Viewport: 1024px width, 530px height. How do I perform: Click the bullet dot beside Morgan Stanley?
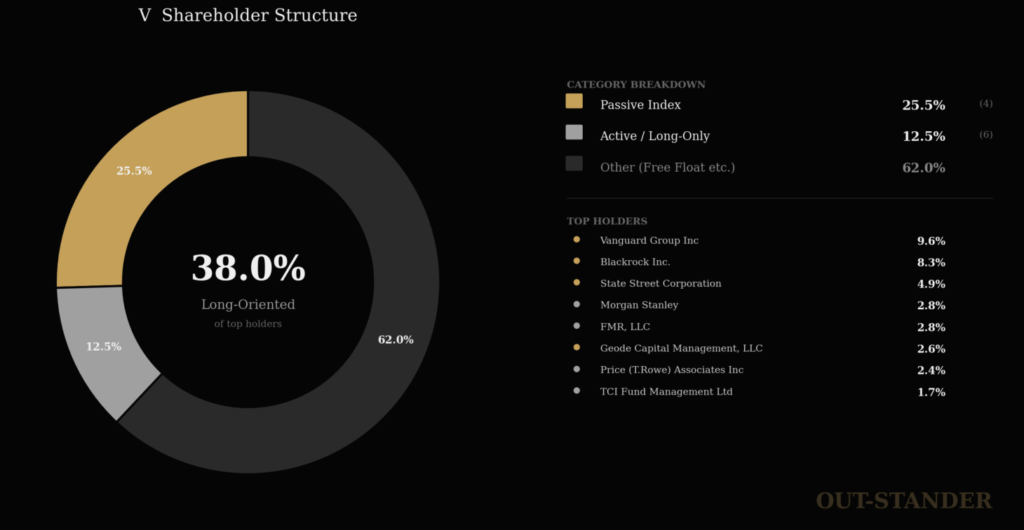(577, 304)
